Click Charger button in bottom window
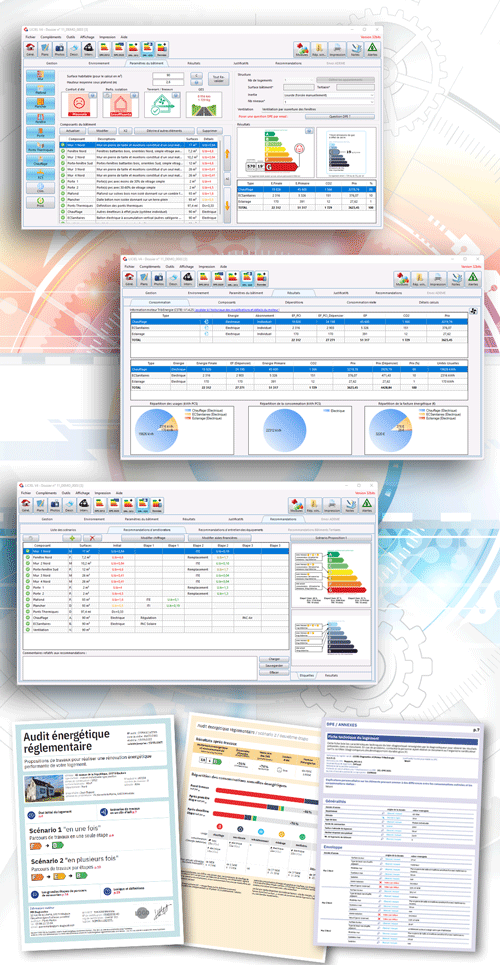Screen dimensions: 500x965 point(275,659)
